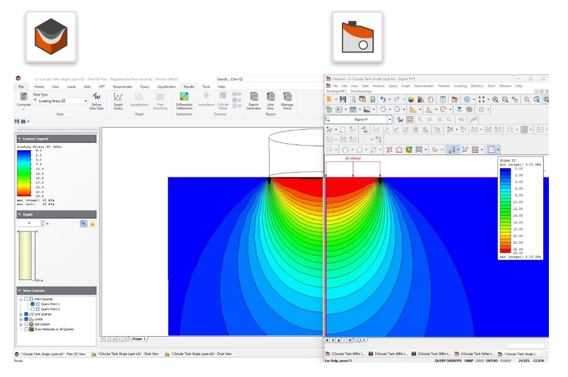This screenshot has height=377, width=568.
Task: Open the Data Type Loading Stress ZZ dropdown
Action: [x=60, y=101]
